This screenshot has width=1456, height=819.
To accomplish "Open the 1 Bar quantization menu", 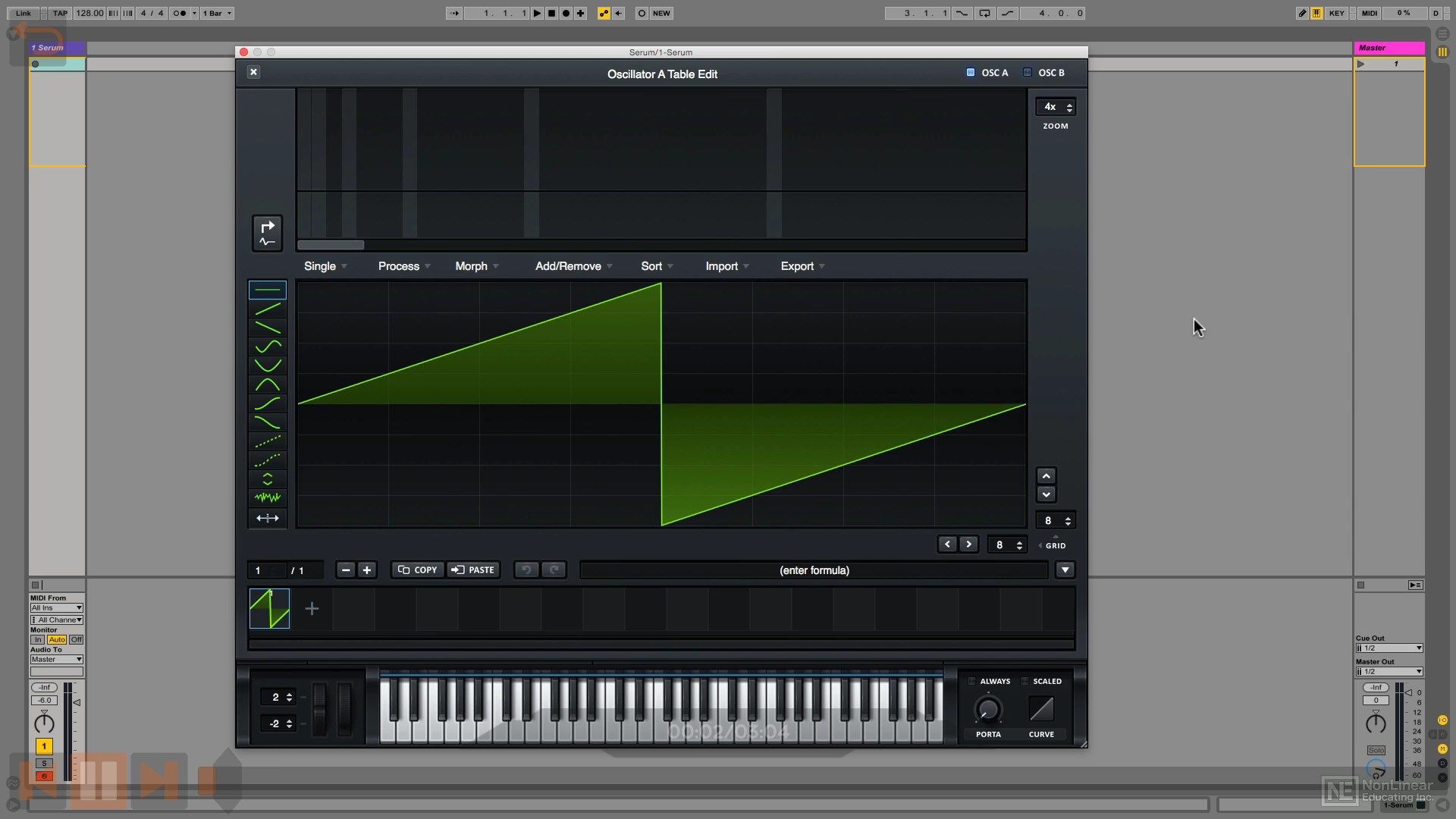I will 217,13.
